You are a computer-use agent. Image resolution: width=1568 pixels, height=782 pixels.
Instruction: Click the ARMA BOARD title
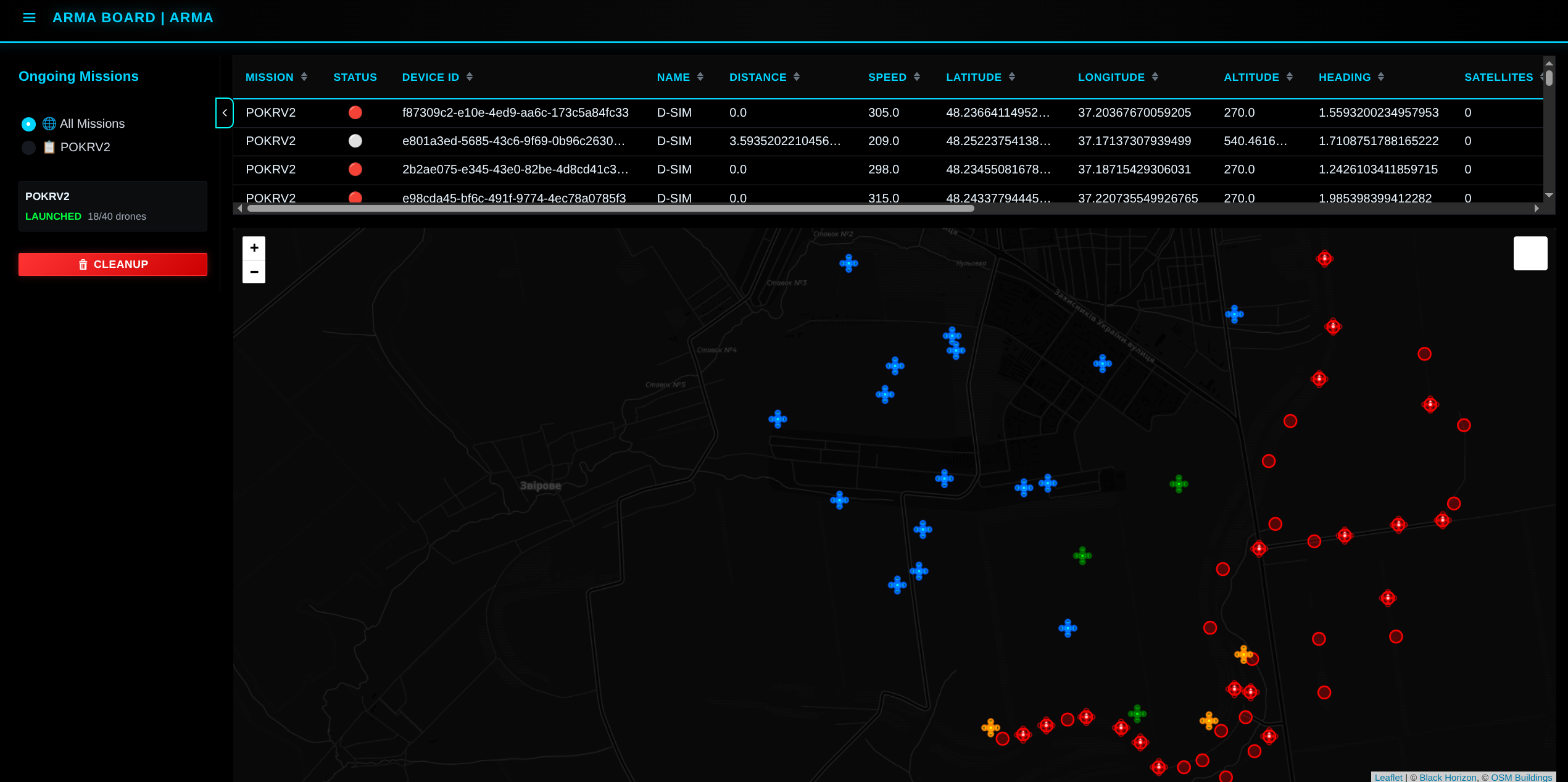coord(133,18)
